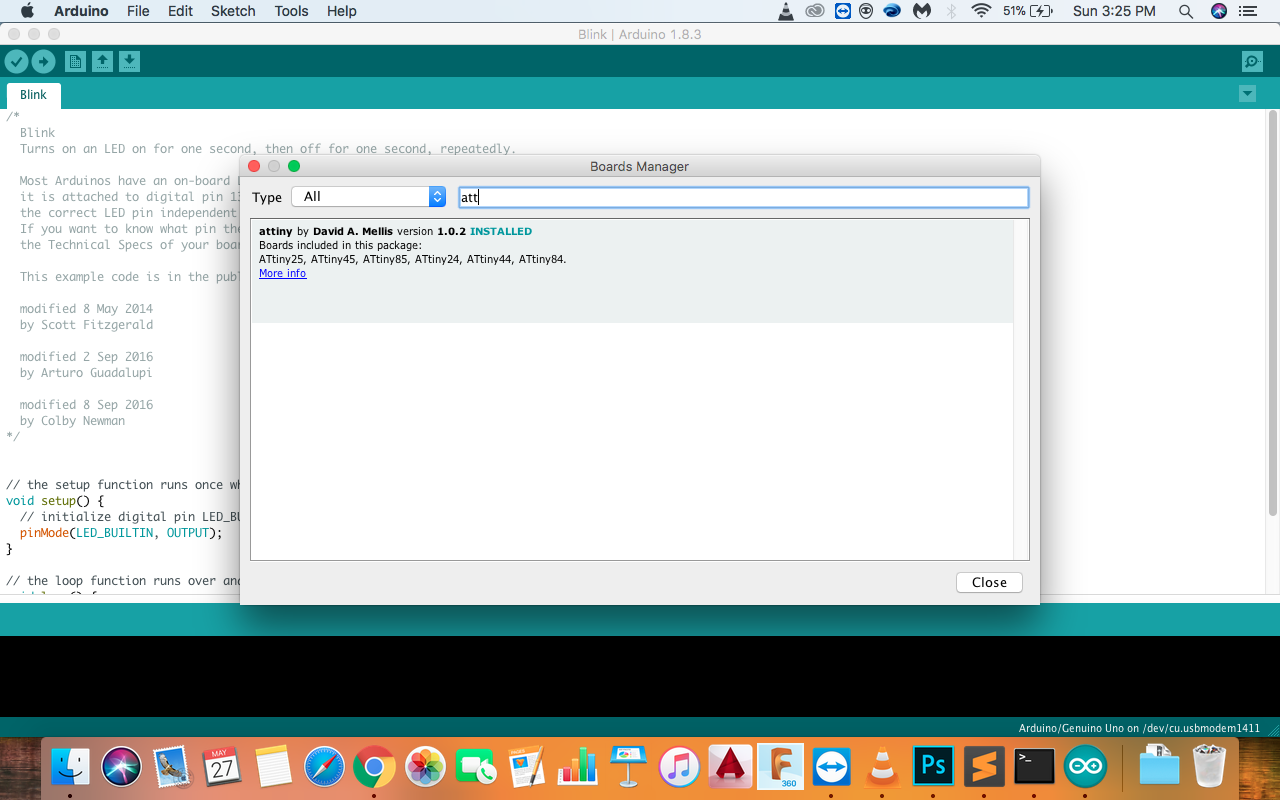Focus the Boards Manager search field
Screen dimensions: 1280x800
(743, 197)
